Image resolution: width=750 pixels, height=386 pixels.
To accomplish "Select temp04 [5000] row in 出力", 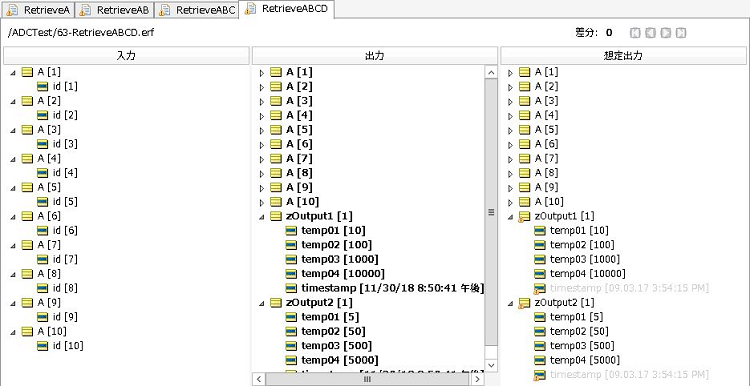I will coord(332,360).
